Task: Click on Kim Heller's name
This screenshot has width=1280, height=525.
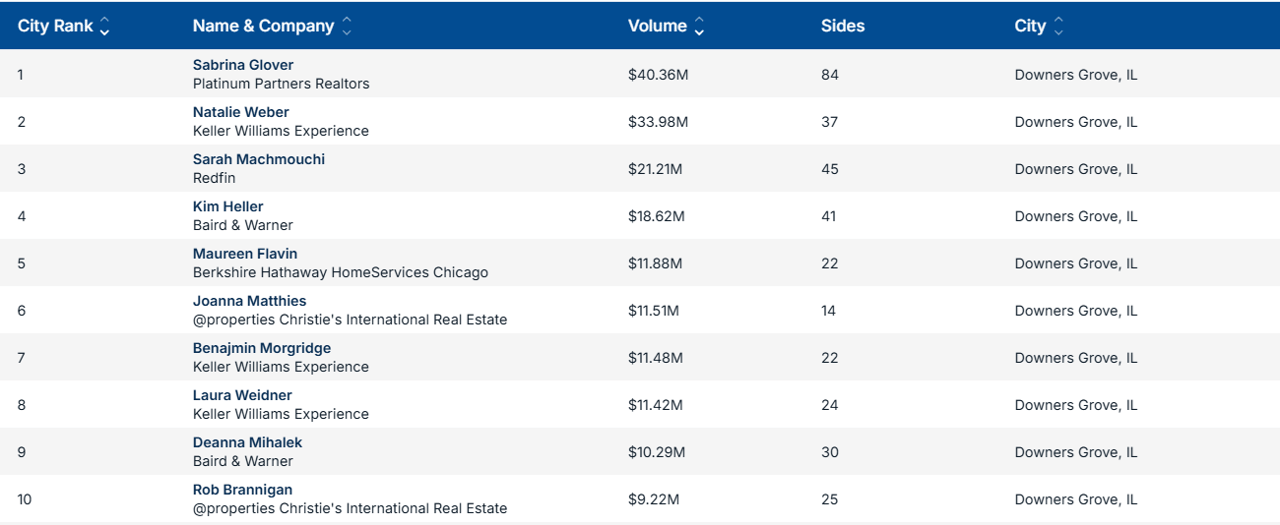Action: [228, 206]
